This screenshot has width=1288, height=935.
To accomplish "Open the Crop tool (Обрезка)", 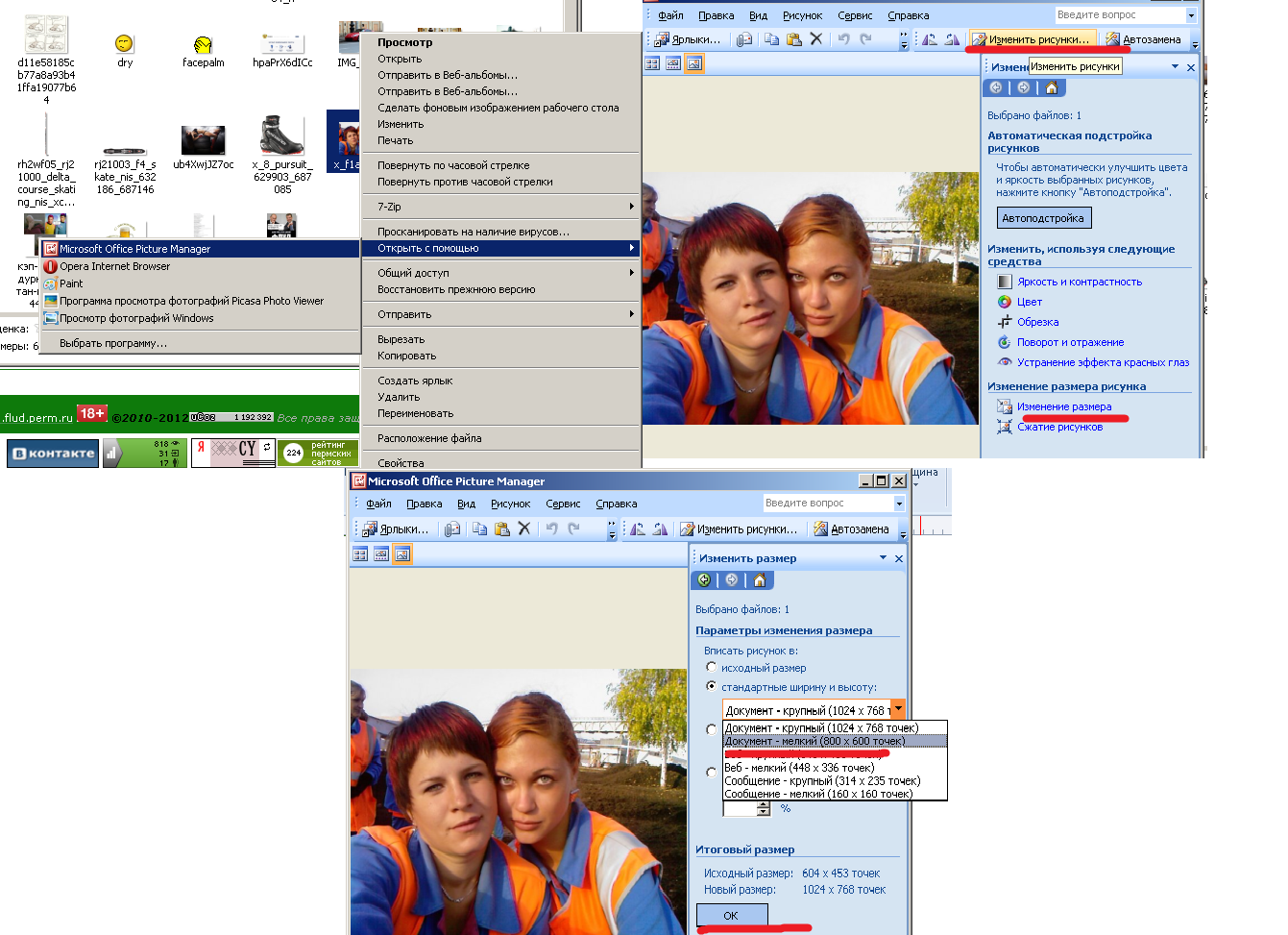I will pos(1037,322).
